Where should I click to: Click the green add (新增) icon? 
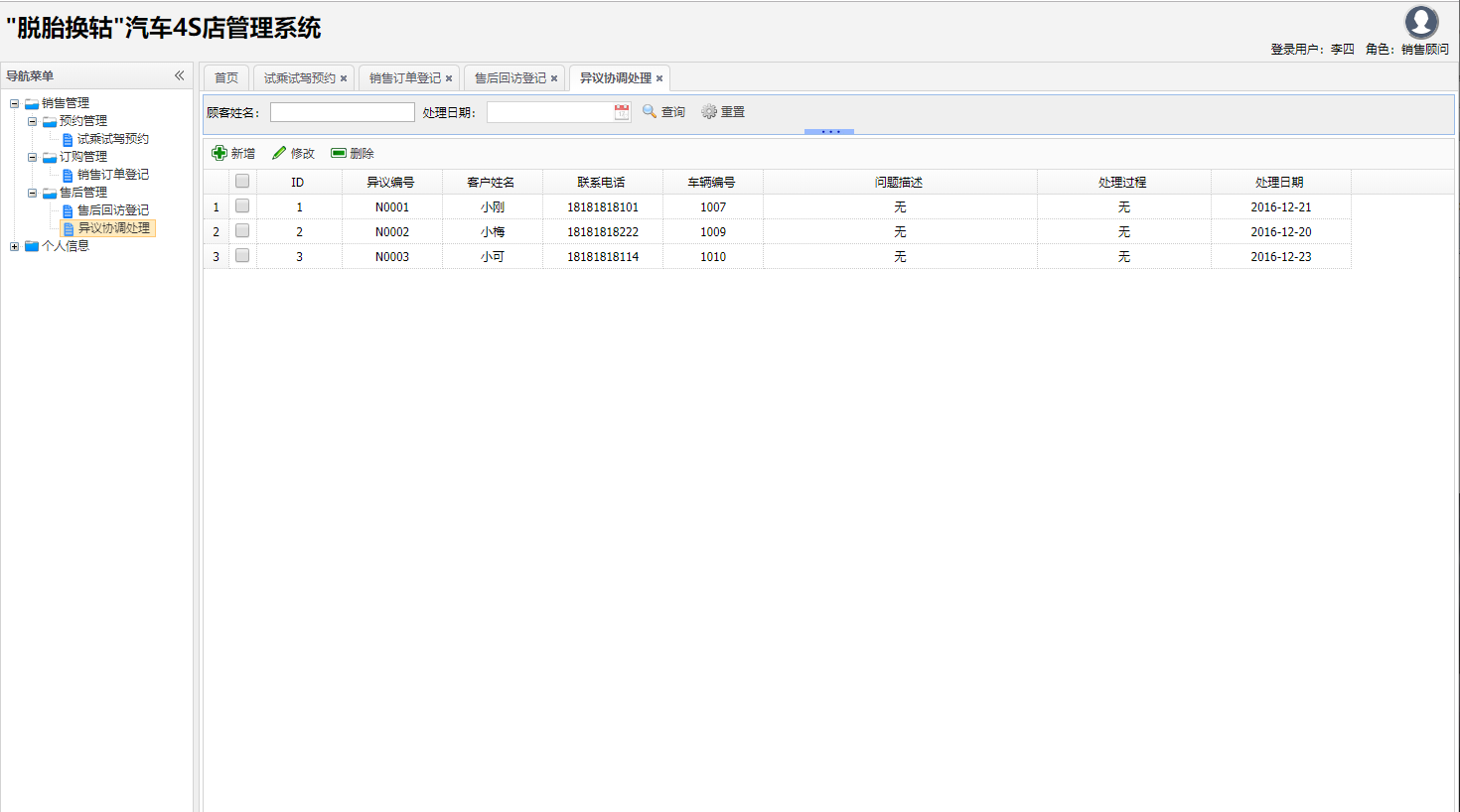[x=219, y=153]
